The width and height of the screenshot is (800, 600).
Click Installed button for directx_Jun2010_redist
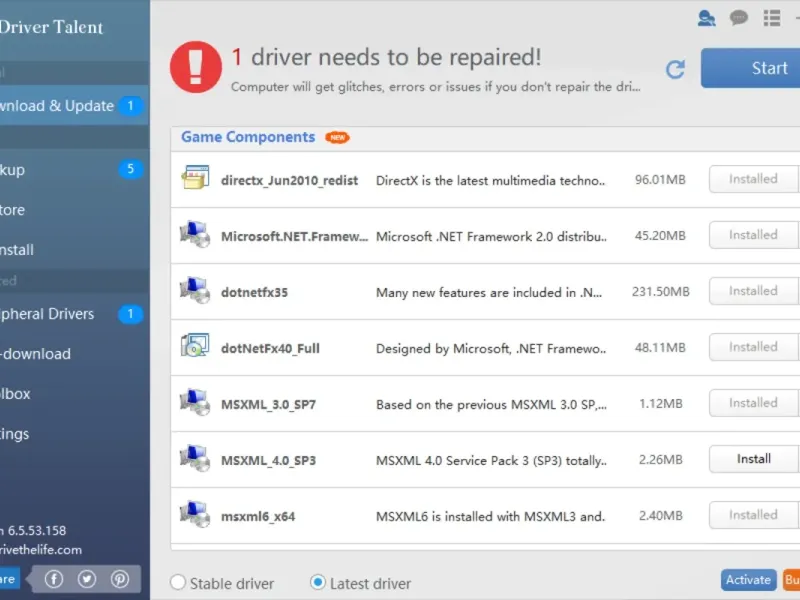pos(754,179)
